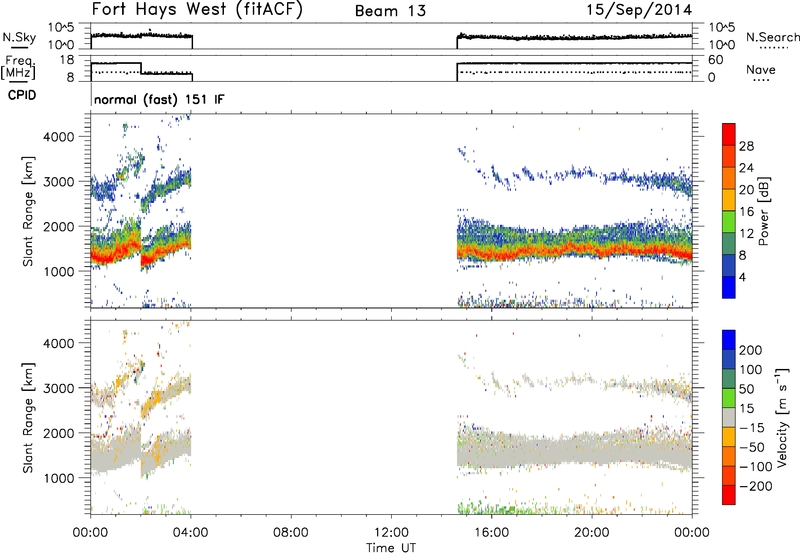This screenshot has height=554, width=800.
Task: Pick the light green 12–16 dB Power segment
Action: pos(729,222)
